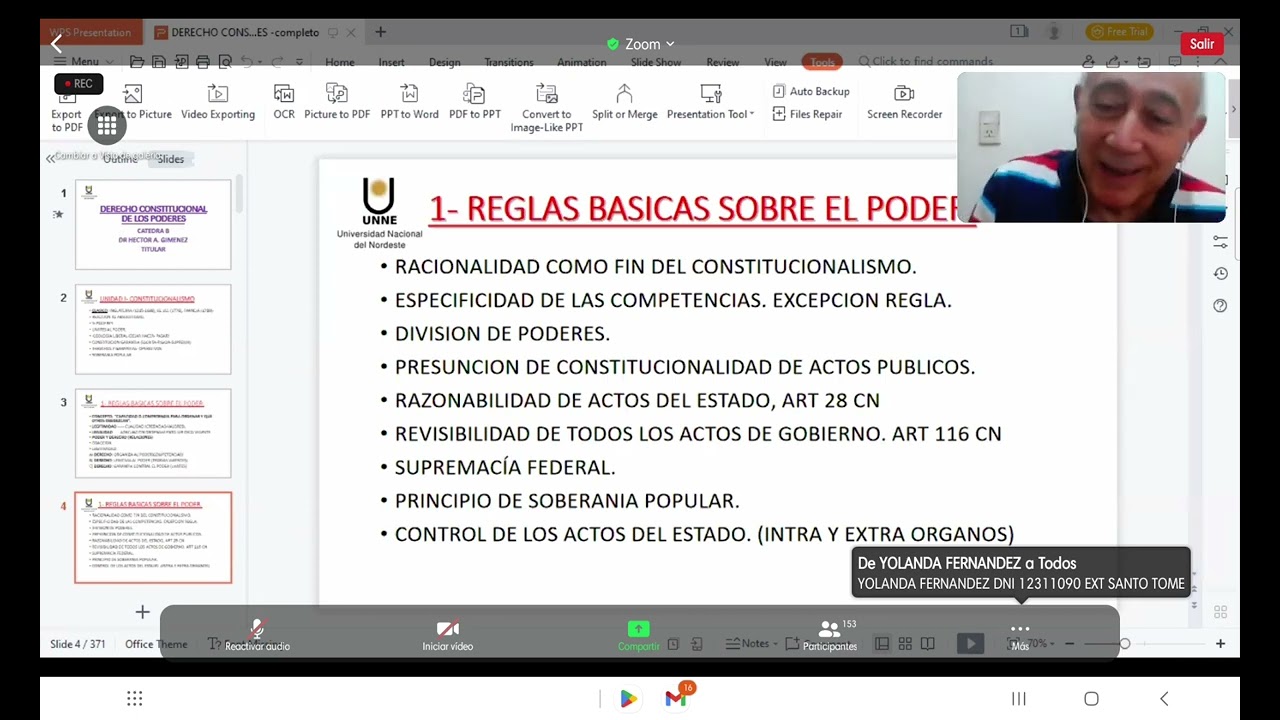Open Gmail from the taskbar
This screenshot has width=1280, height=720.
(x=676, y=698)
